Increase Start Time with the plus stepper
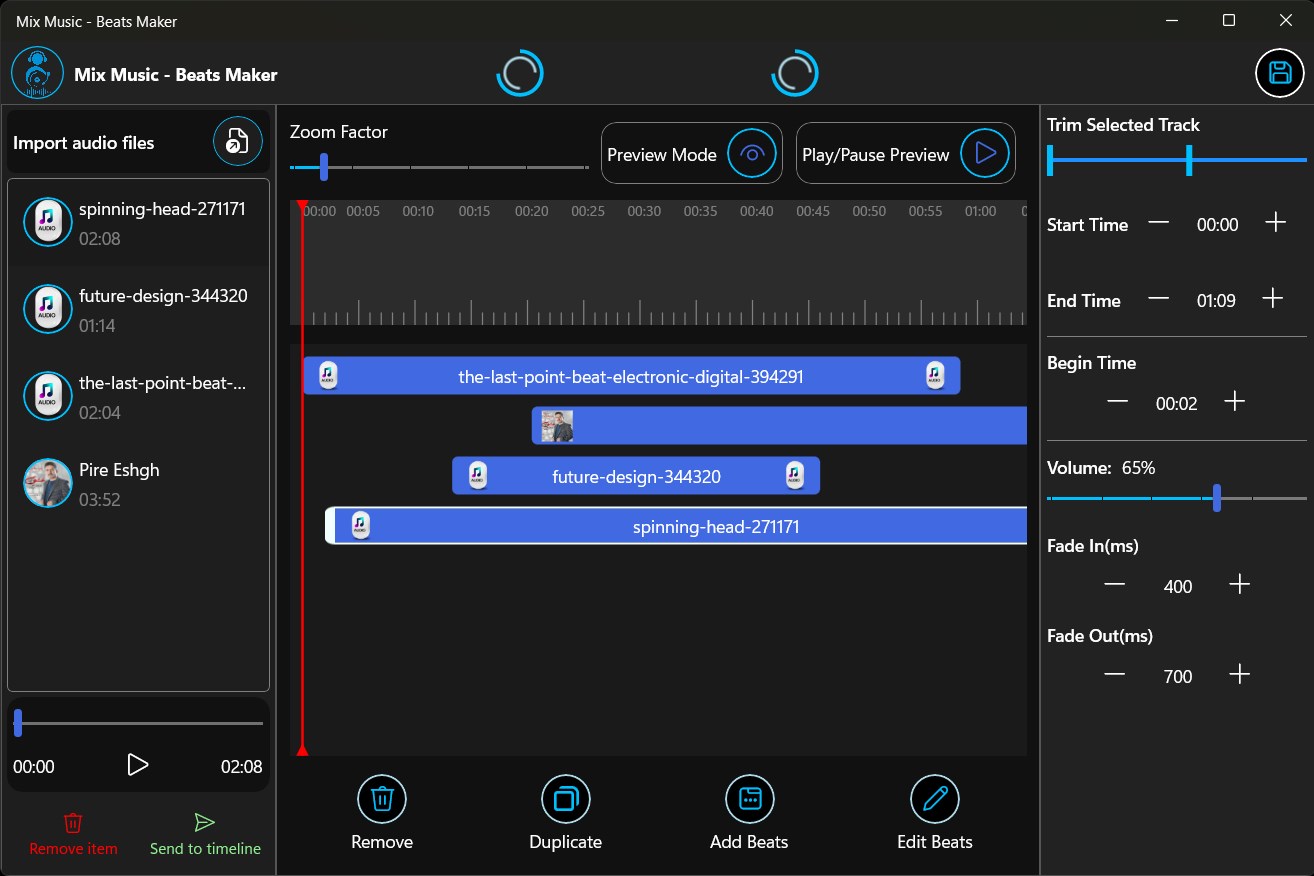 [1275, 224]
